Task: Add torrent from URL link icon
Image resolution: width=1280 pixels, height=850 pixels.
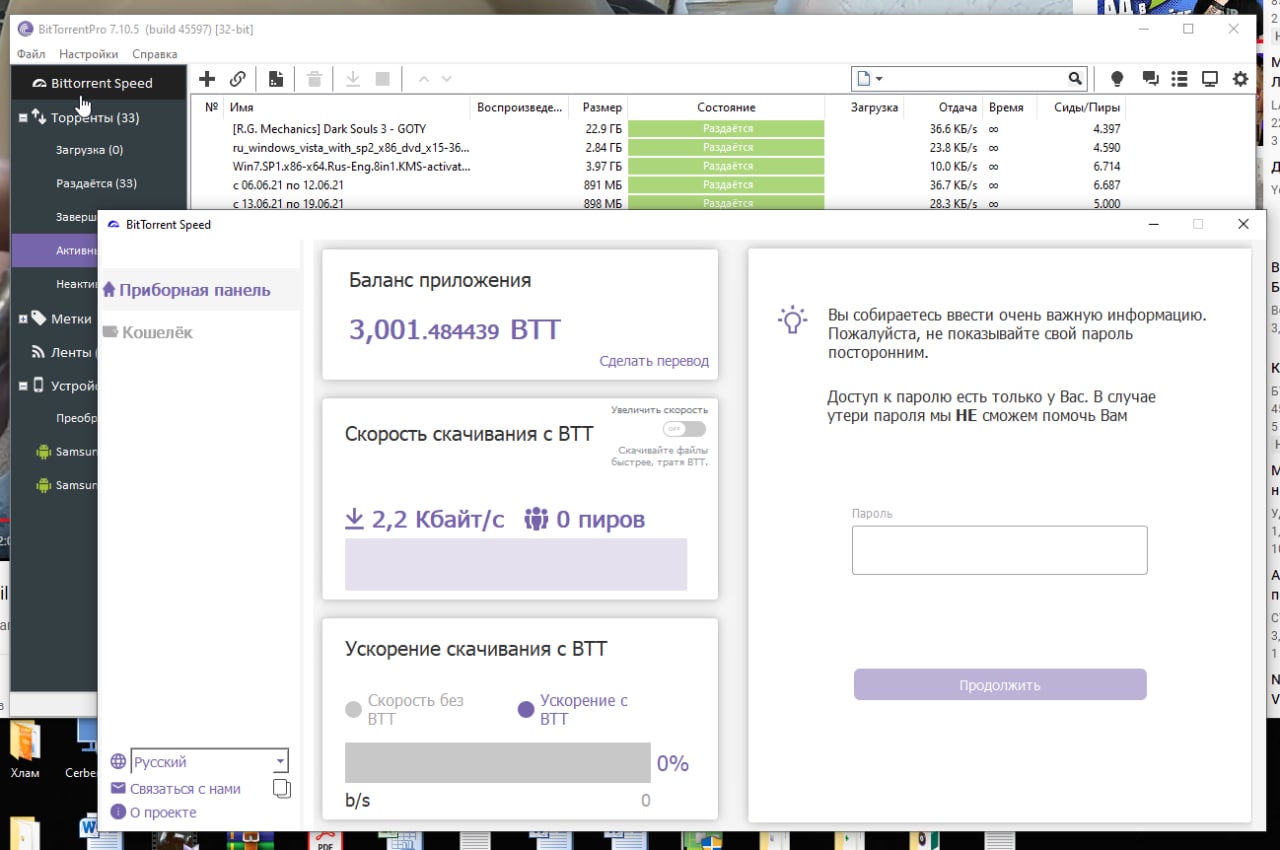Action: (238, 79)
